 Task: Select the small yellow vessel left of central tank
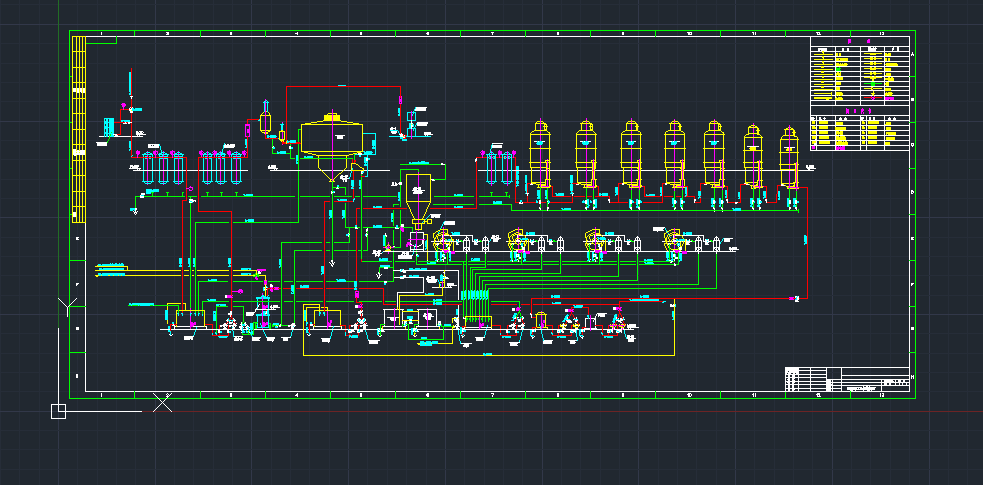point(266,120)
